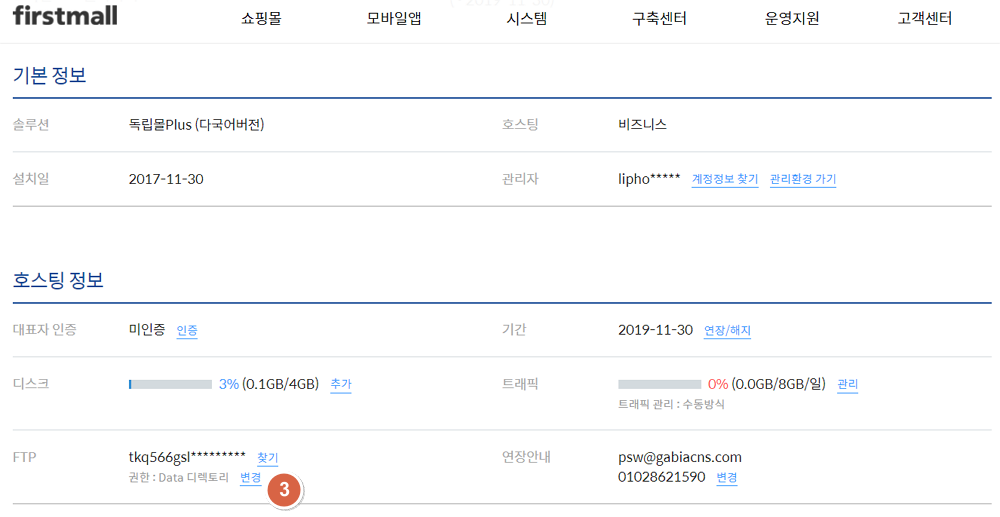Click the 연장/해지 link for hosting period

[x=727, y=331]
